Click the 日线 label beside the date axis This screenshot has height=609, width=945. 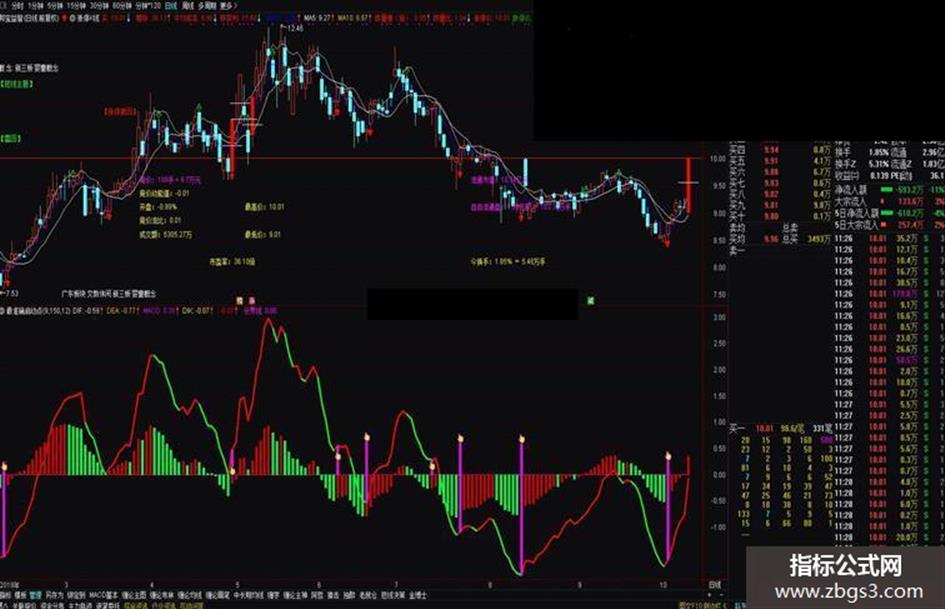[x=714, y=585]
